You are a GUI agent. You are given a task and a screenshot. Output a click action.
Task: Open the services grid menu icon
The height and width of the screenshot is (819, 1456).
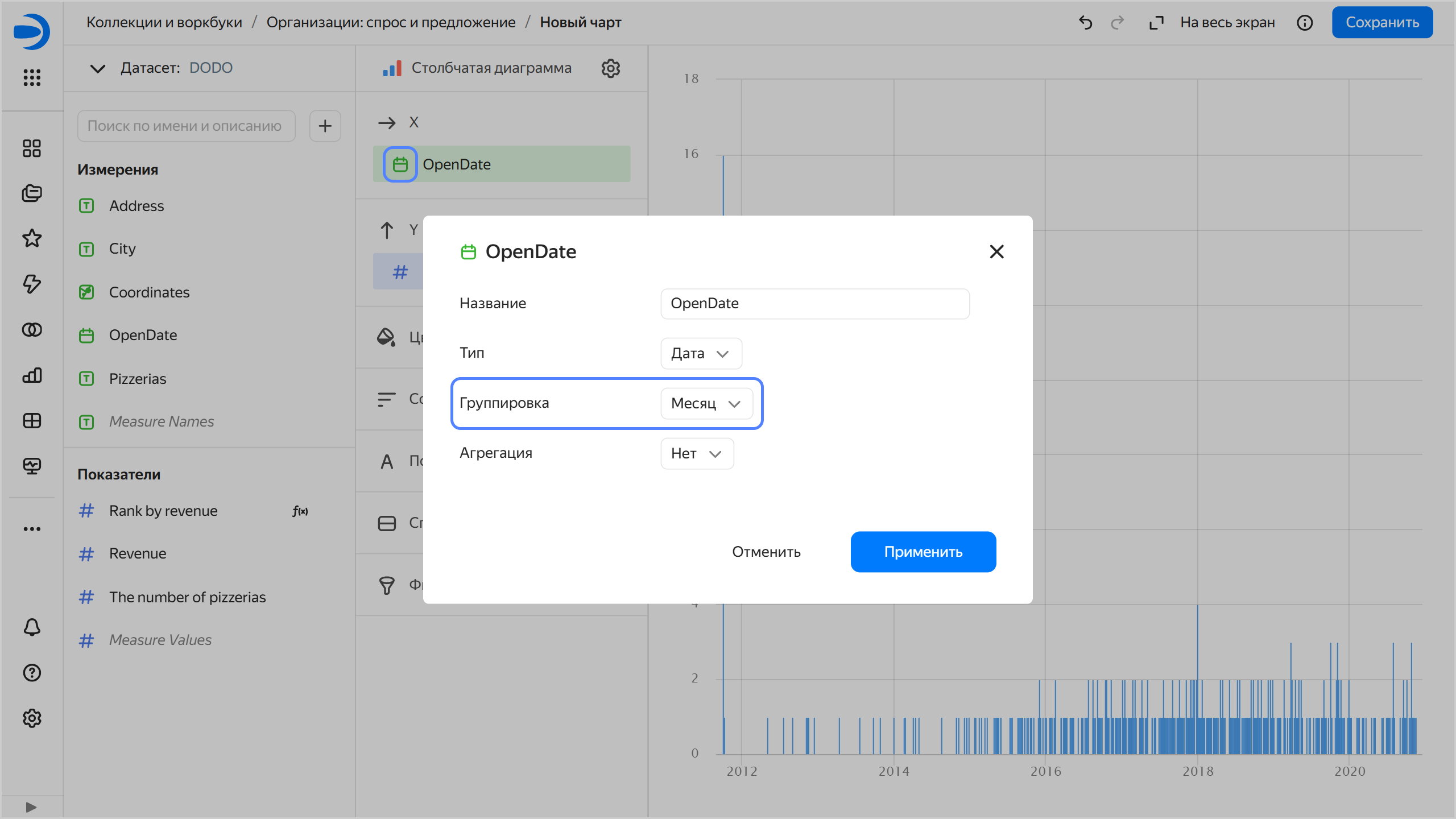click(32, 77)
